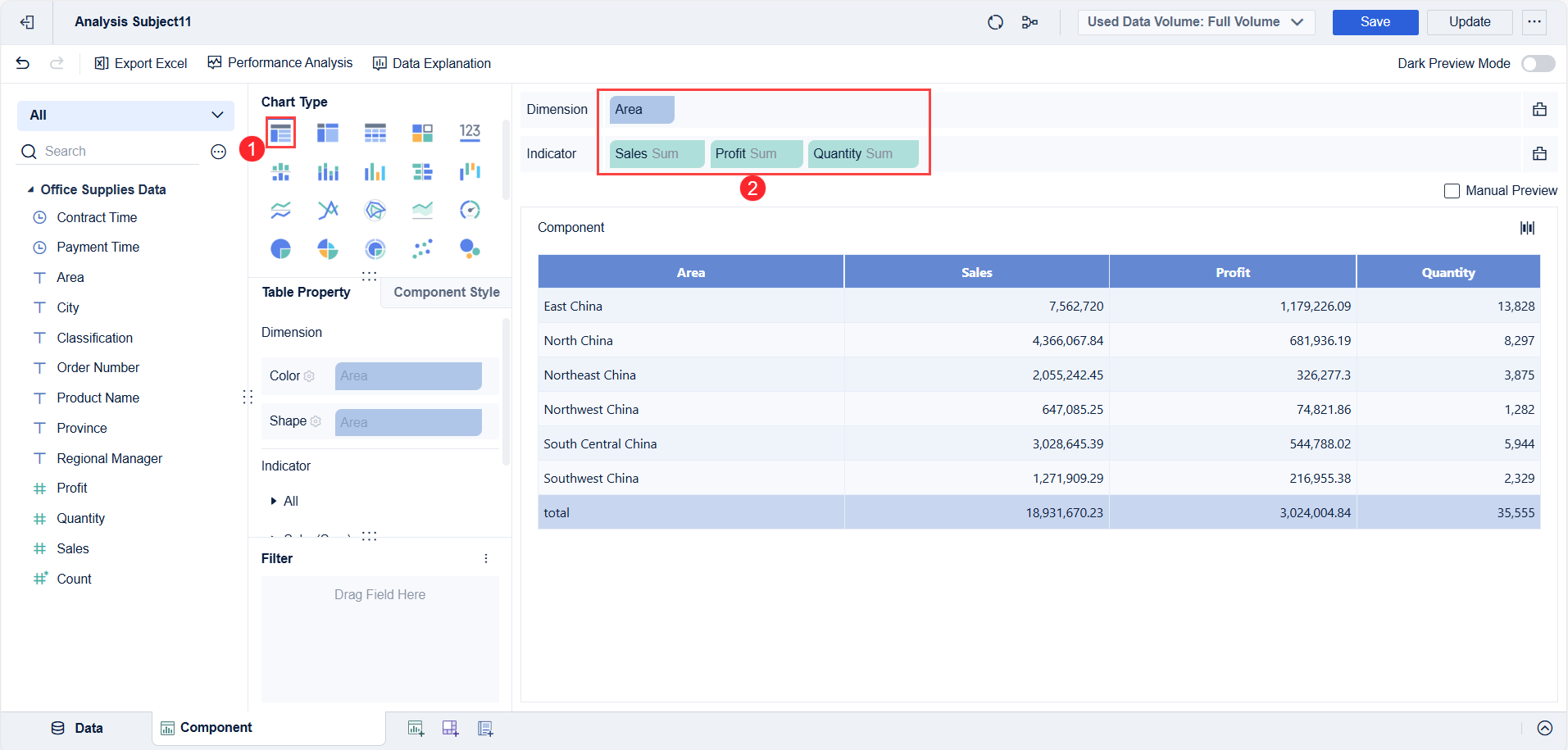Image resolution: width=1568 pixels, height=750 pixels.
Task: Select the bubble chart type
Action: click(470, 248)
